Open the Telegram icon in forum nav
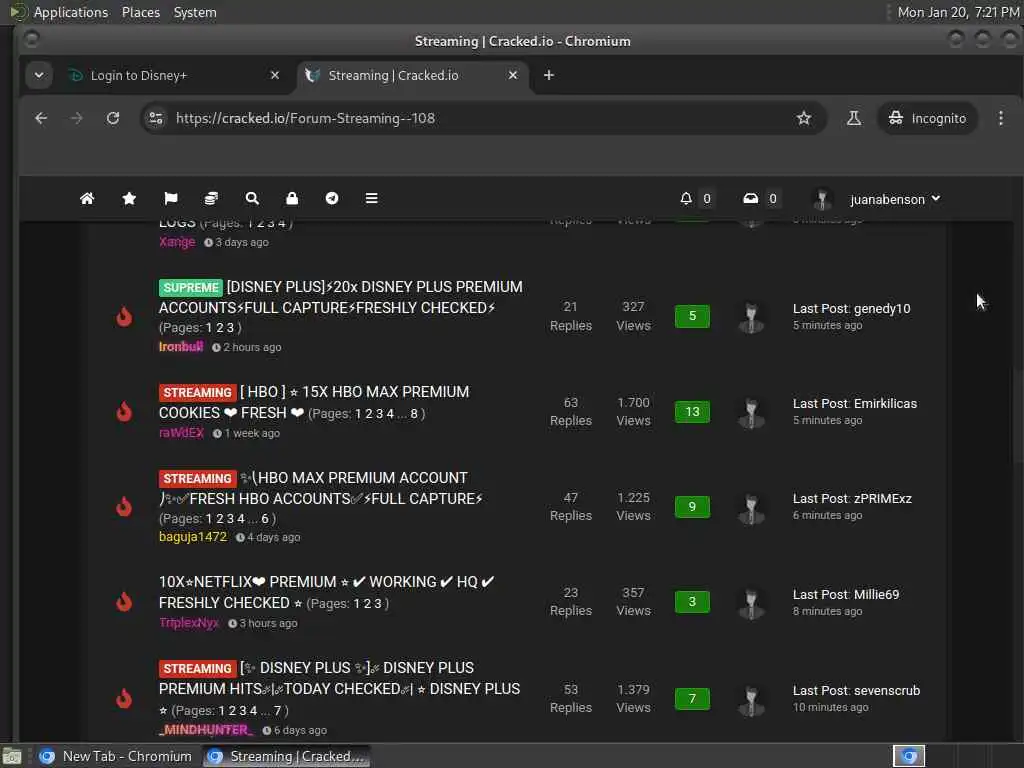 [x=332, y=199]
